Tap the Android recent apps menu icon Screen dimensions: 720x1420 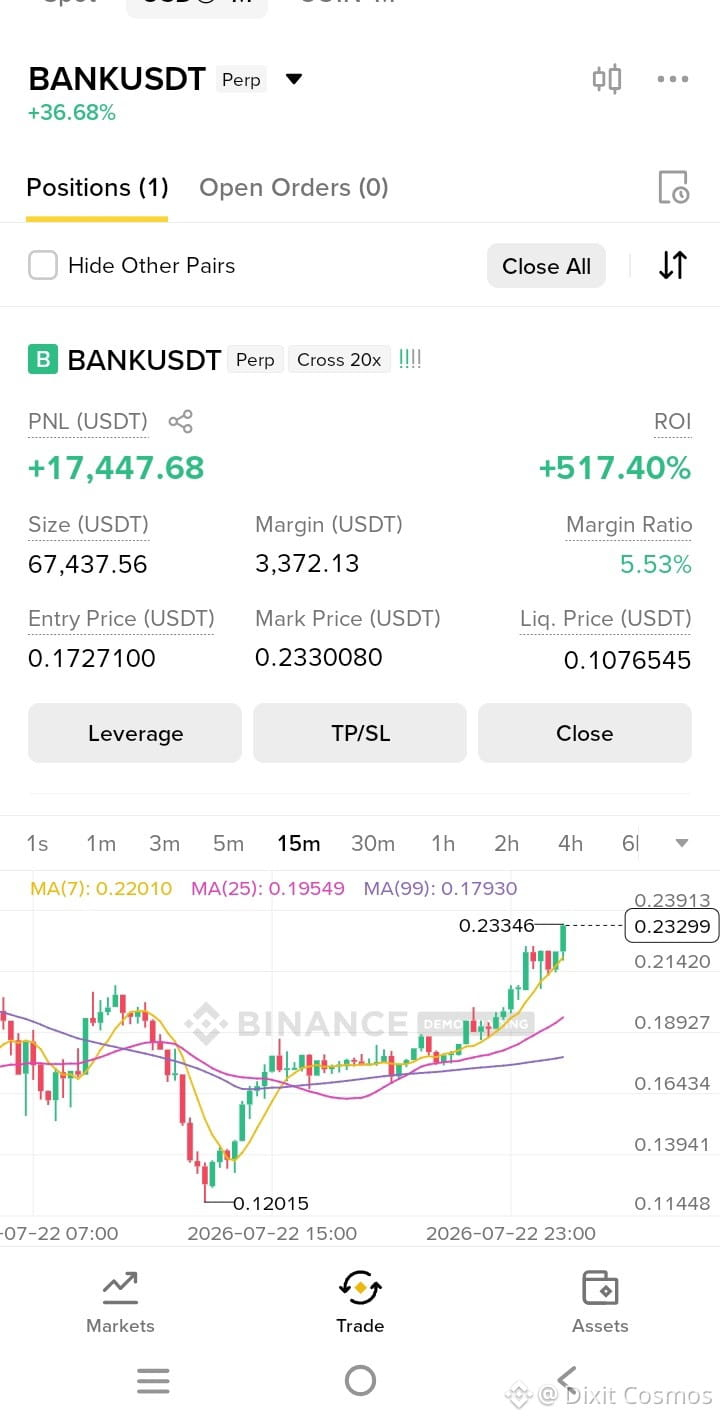[153, 1382]
